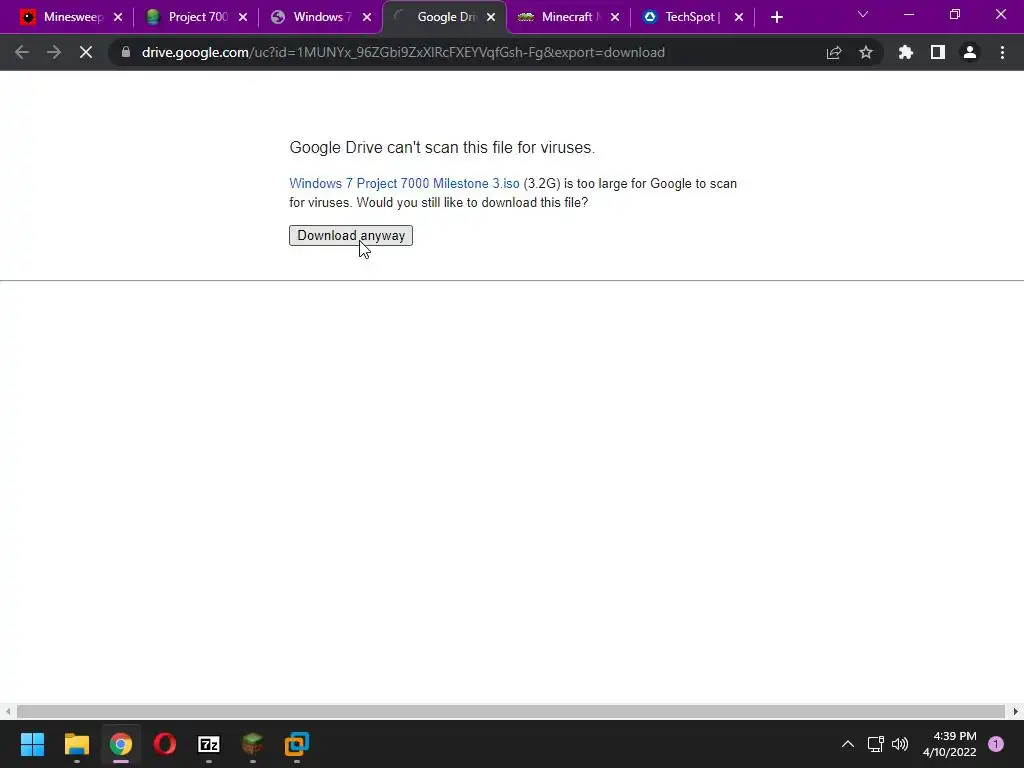The width and height of the screenshot is (1024, 768).
Task: Open 7-Zip from the taskbar
Action: [209, 744]
